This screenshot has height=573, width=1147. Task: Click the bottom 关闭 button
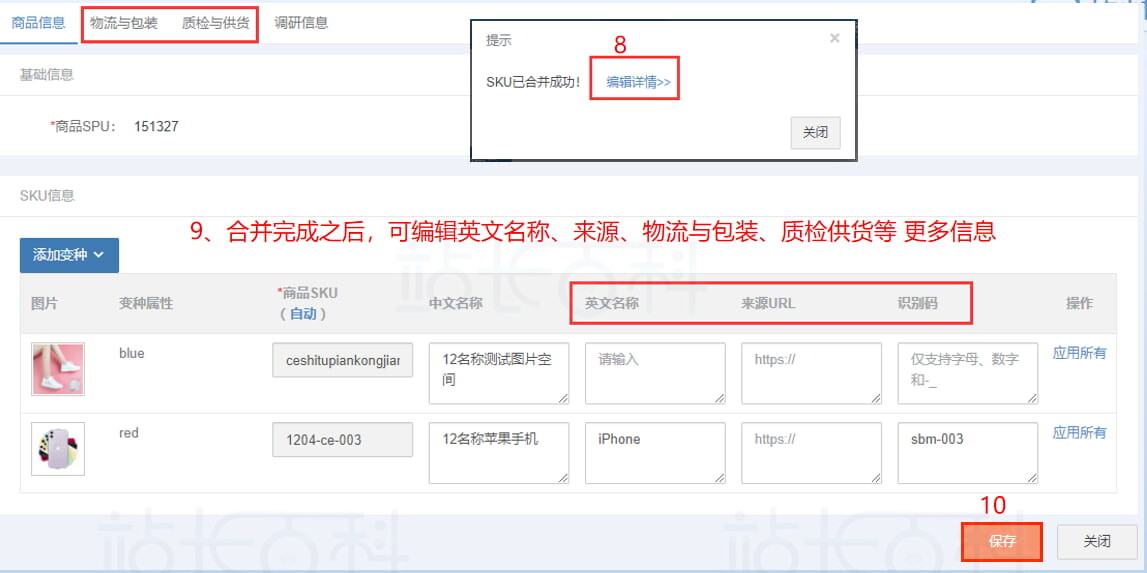coord(1097,542)
